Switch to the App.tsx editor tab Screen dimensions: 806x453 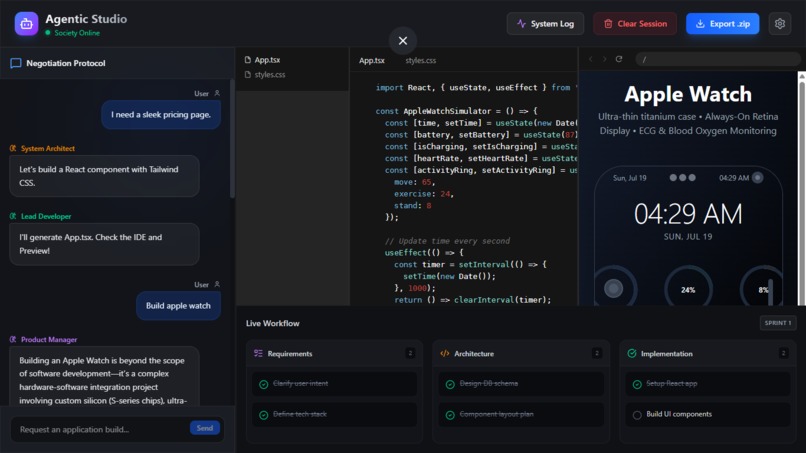pos(372,60)
